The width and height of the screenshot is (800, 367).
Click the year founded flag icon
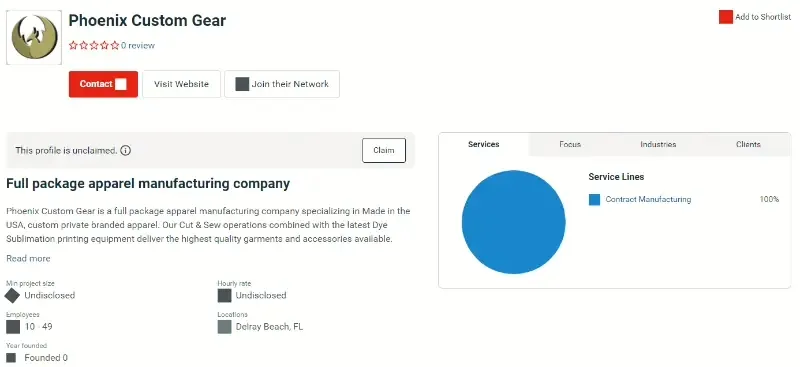coord(11,358)
